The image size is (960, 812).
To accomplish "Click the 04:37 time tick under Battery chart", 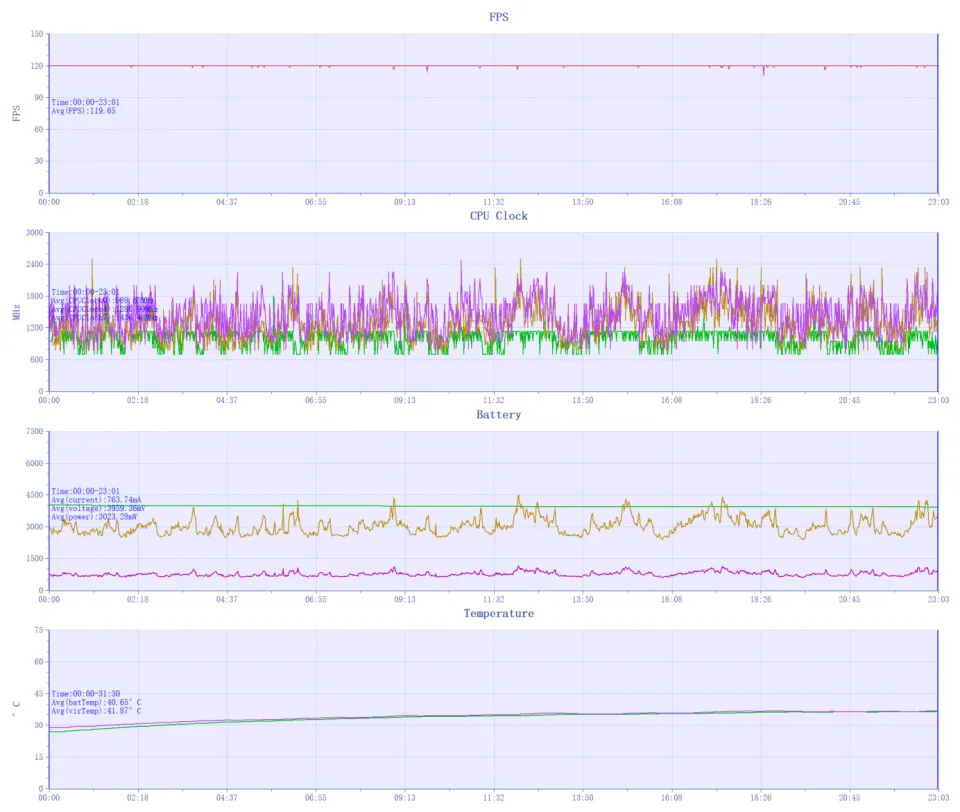I will pyautogui.click(x=227, y=599).
